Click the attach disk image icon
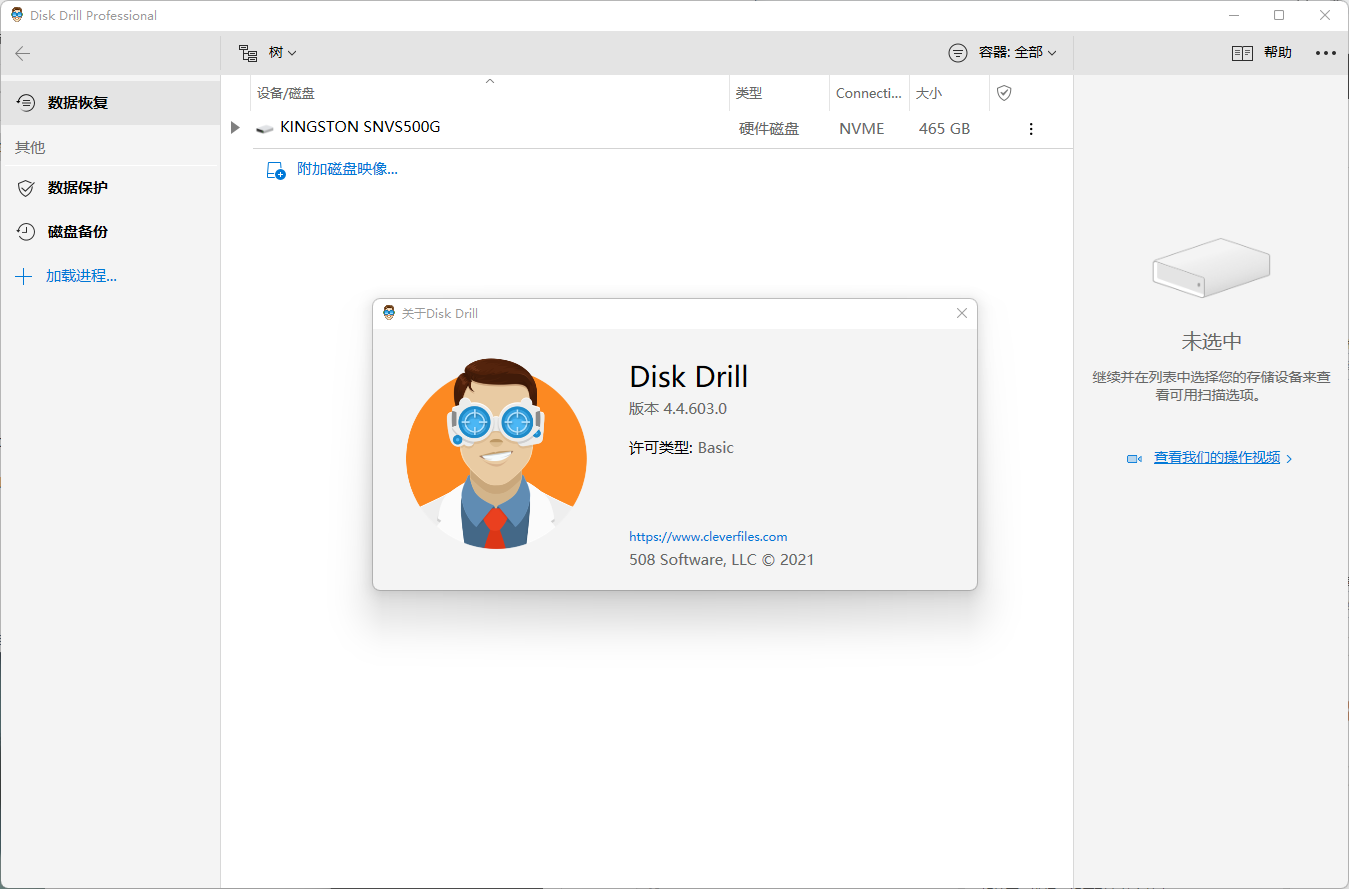 [x=276, y=170]
